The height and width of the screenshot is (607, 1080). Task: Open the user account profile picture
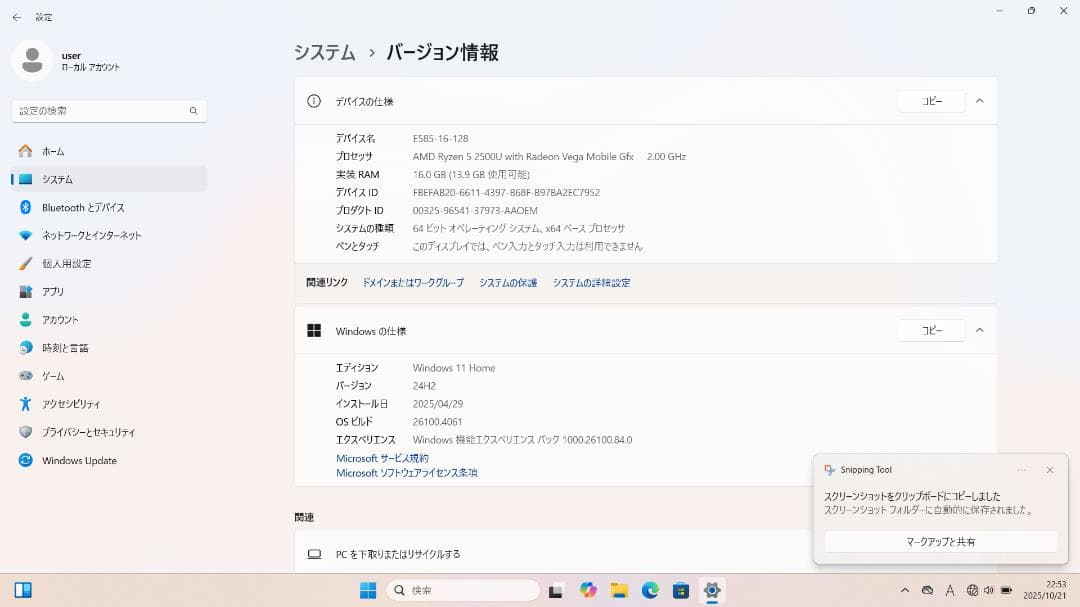point(32,61)
